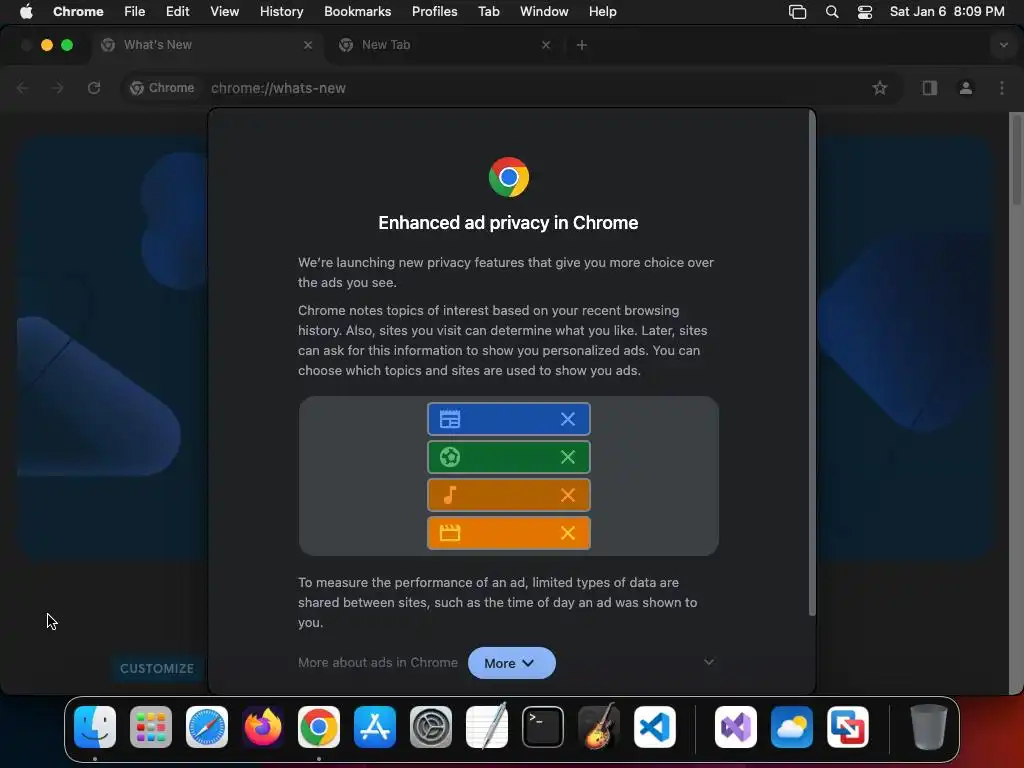The image size is (1024, 768).
Task: Open the VMware Fusion Dock icon
Action: (848, 727)
